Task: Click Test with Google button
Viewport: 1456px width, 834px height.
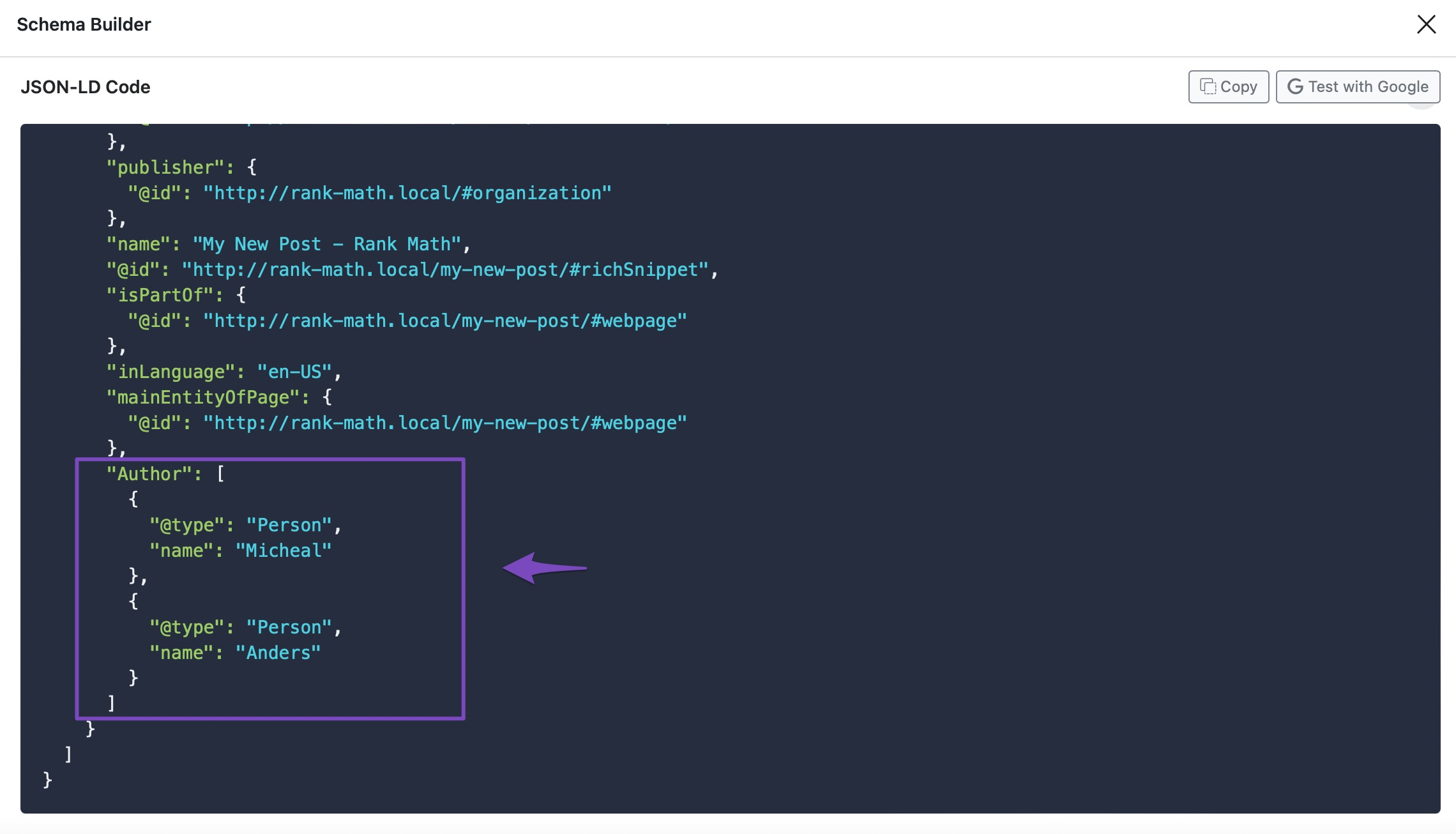Action: pos(1358,86)
